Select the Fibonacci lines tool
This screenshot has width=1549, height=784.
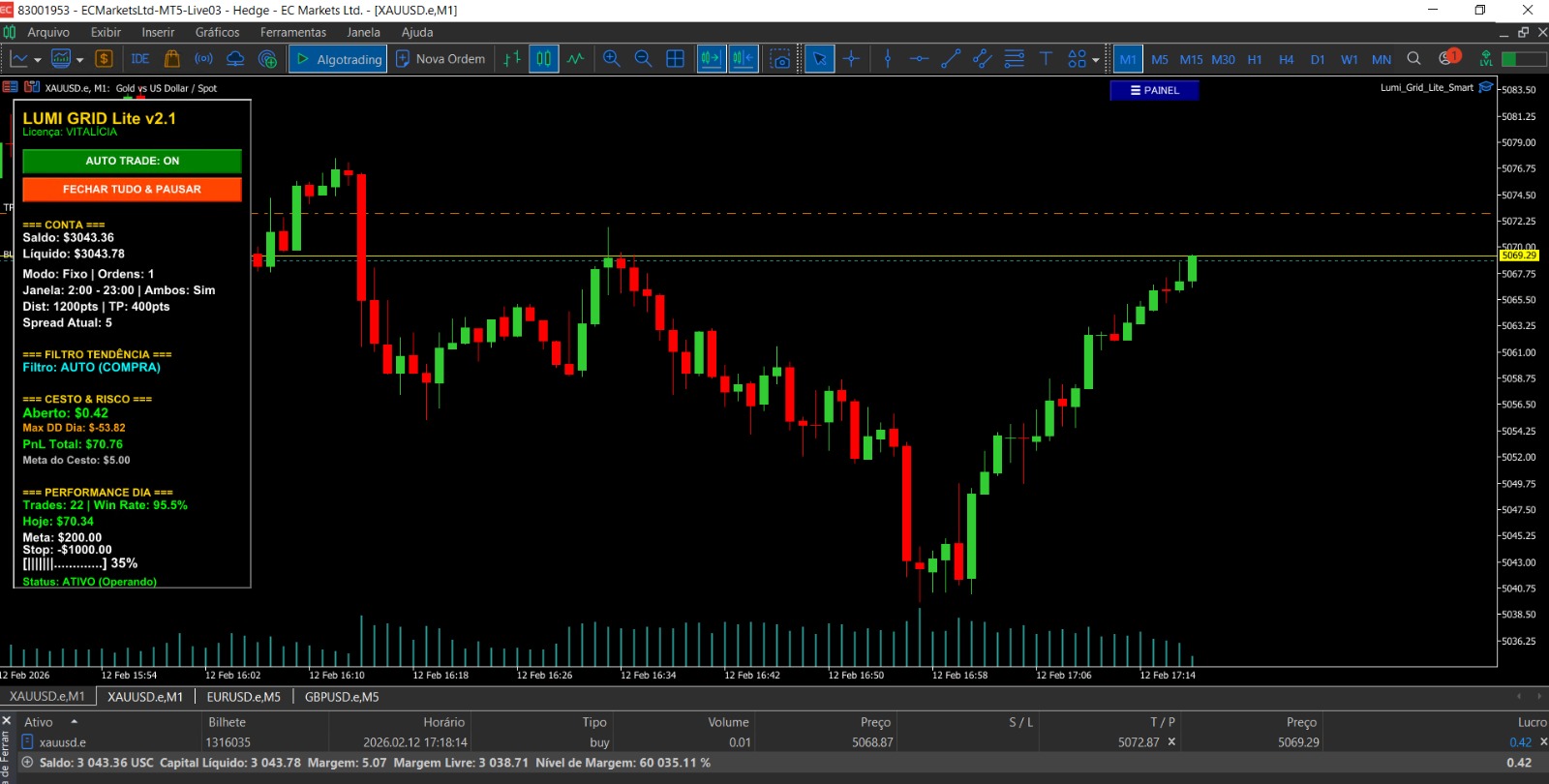pyautogui.click(x=1014, y=59)
